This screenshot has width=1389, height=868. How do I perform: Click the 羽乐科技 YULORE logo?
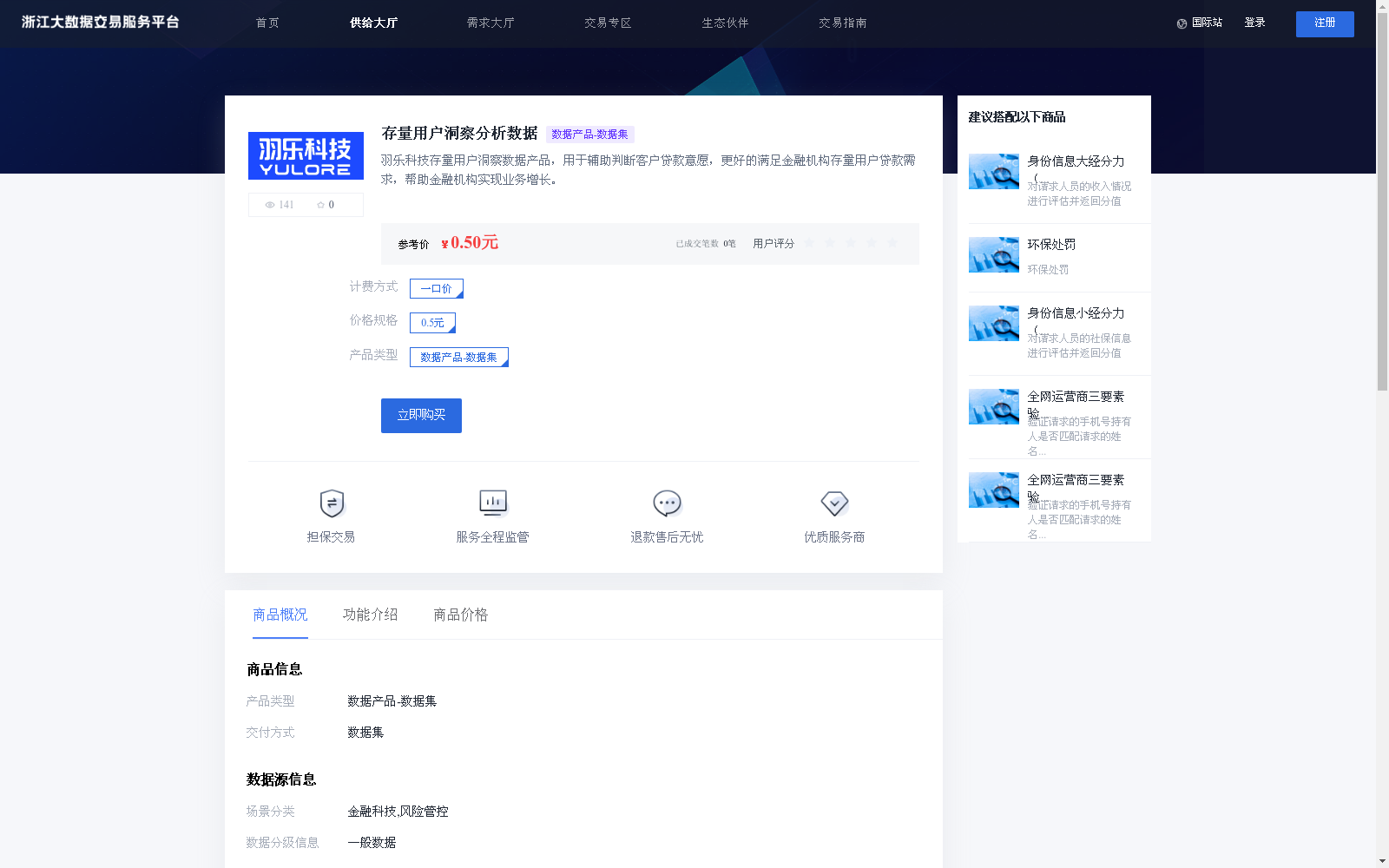(x=306, y=155)
